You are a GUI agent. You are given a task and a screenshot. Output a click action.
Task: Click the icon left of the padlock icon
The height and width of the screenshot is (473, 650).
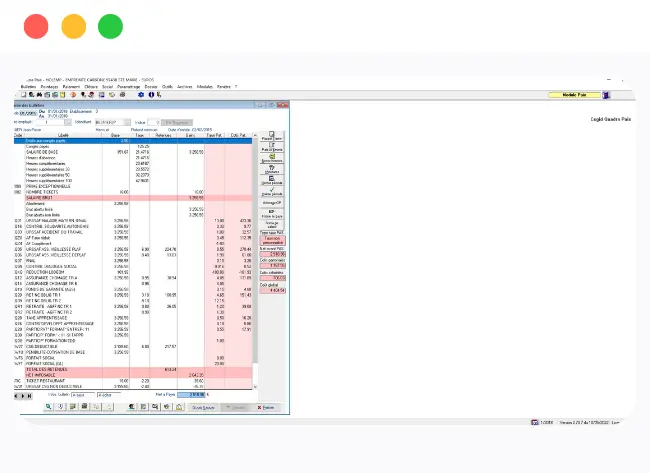(x=167, y=407)
